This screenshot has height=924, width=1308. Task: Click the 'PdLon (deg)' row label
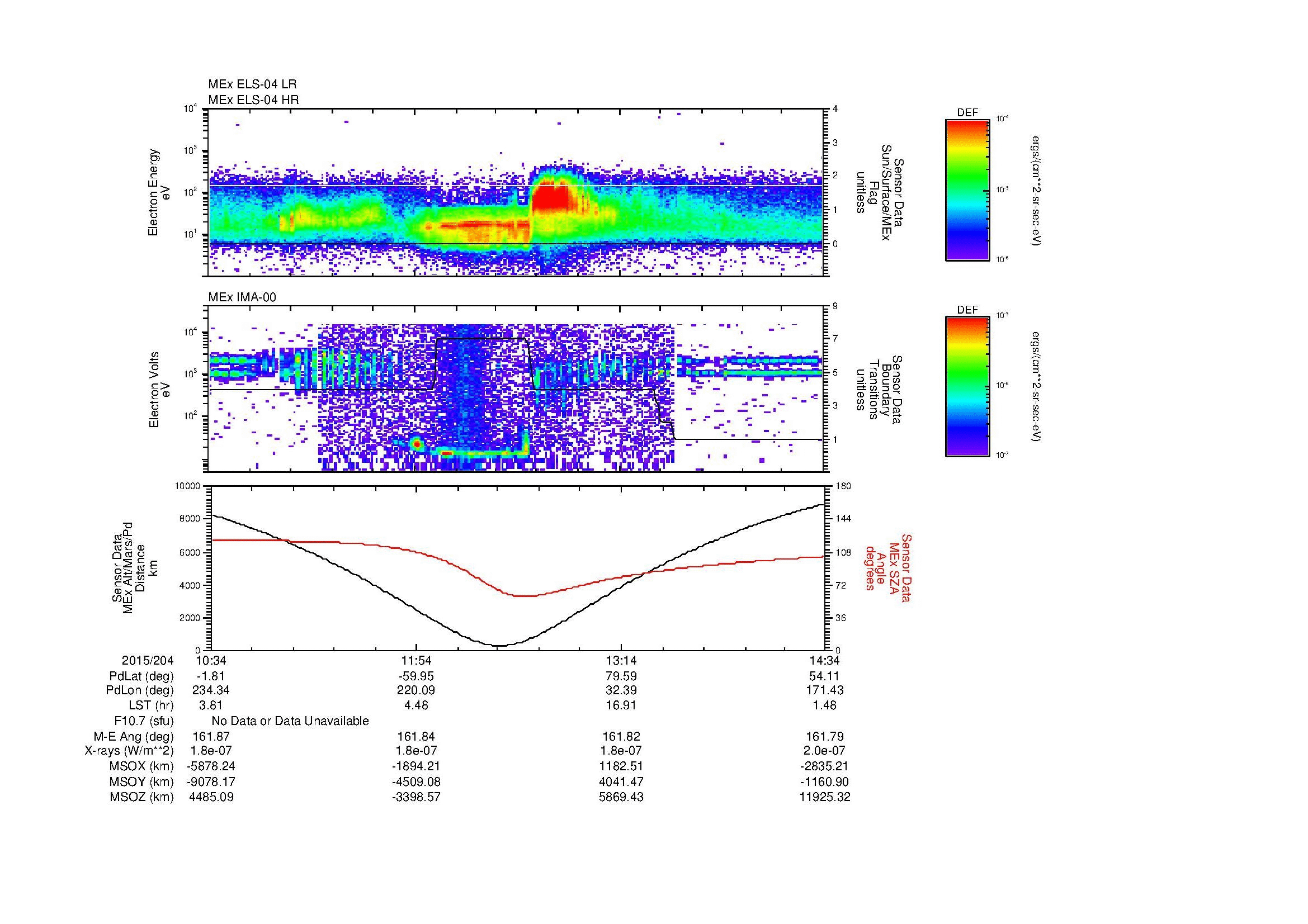pyautogui.click(x=141, y=690)
